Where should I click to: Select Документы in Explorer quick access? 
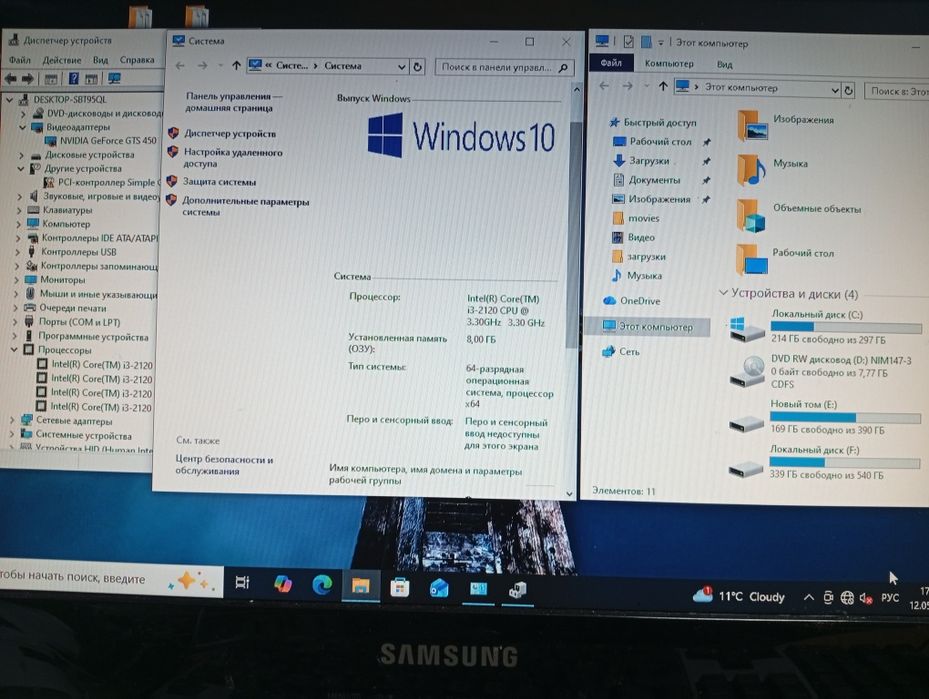pyautogui.click(x=647, y=180)
